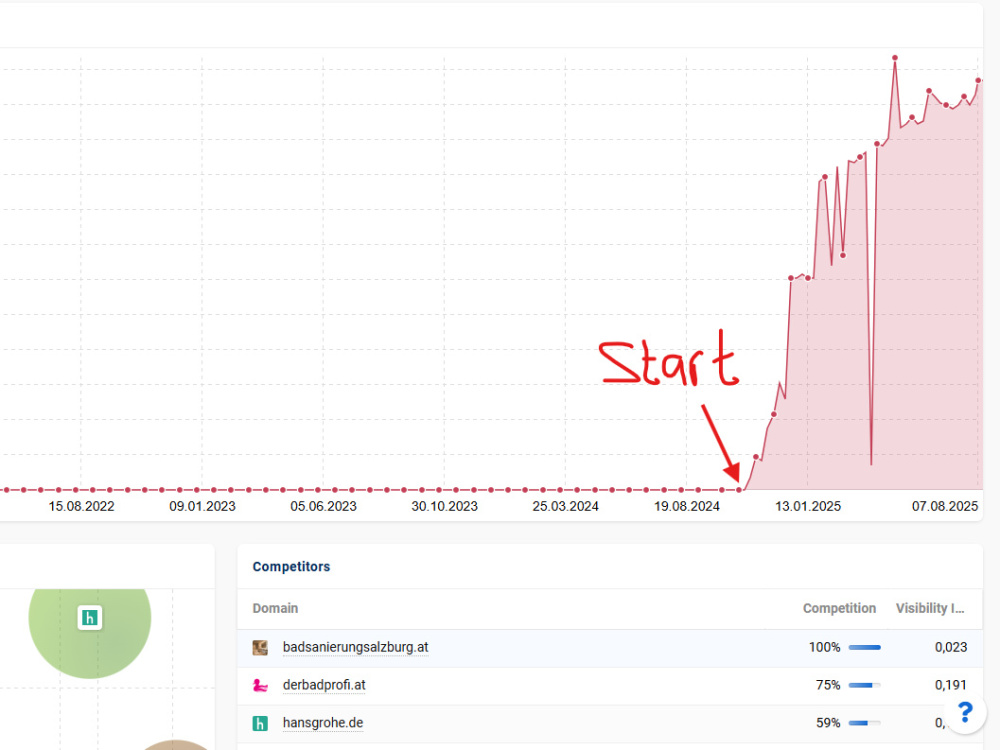The width and height of the screenshot is (1000, 750).
Task: Click the Competitors panel heading
Action: coord(291,566)
